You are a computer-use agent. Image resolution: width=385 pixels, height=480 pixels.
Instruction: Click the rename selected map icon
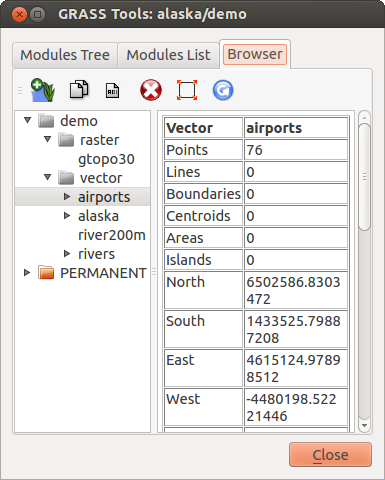[112, 90]
